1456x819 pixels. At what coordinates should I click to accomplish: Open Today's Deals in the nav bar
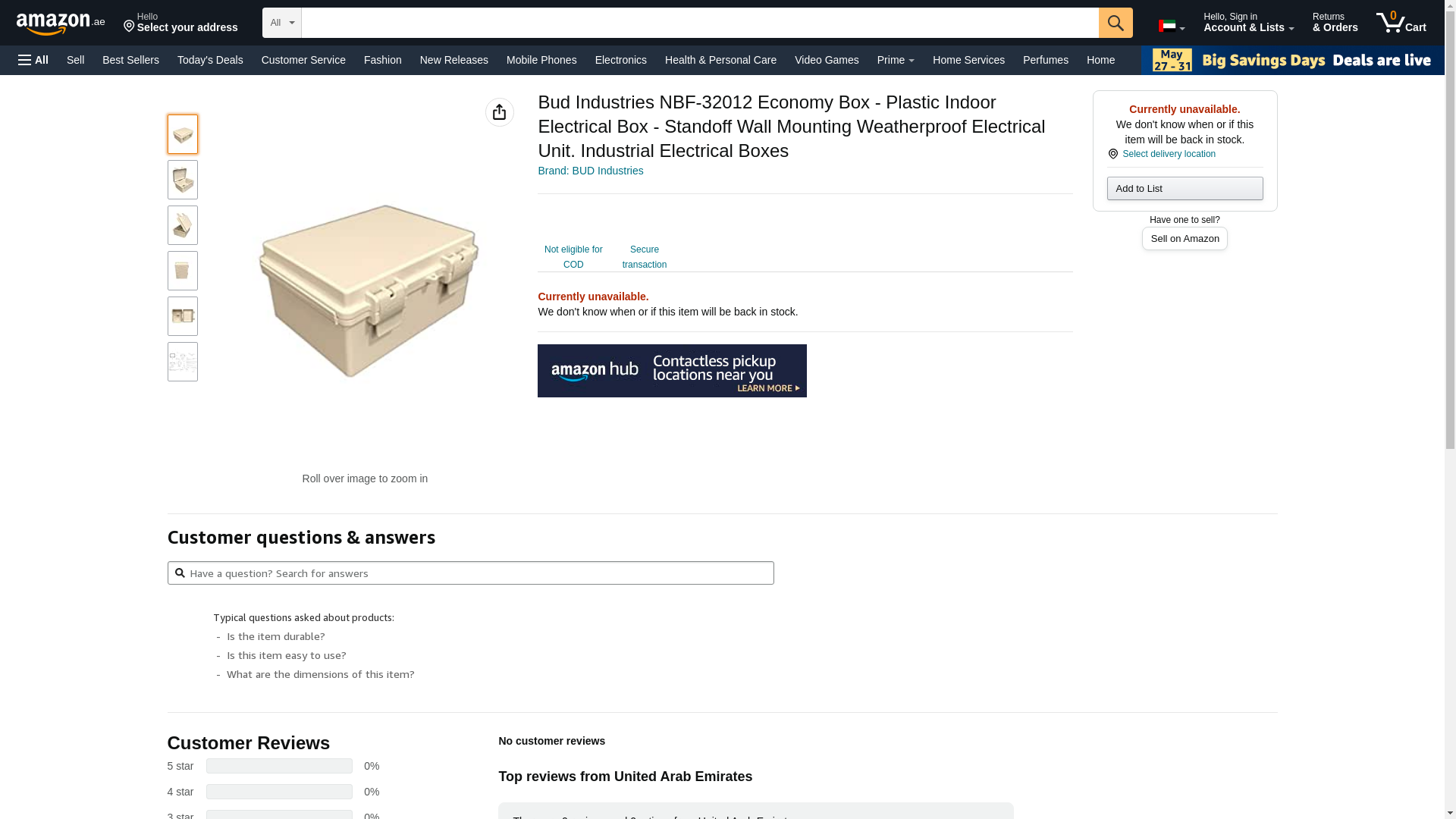[x=210, y=60]
